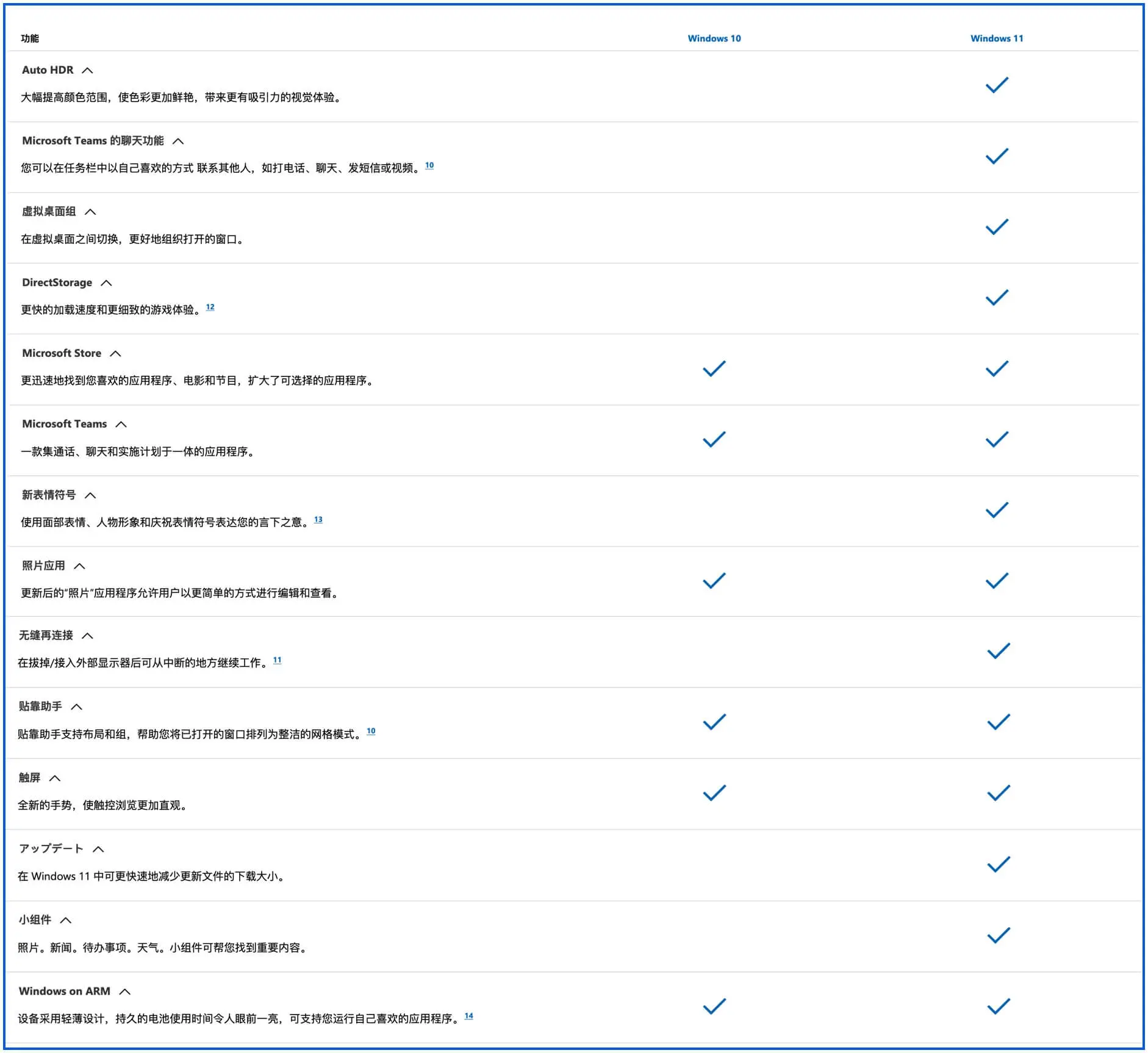Click Windows 11 checkmark for DirectStorage

(997, 298)
